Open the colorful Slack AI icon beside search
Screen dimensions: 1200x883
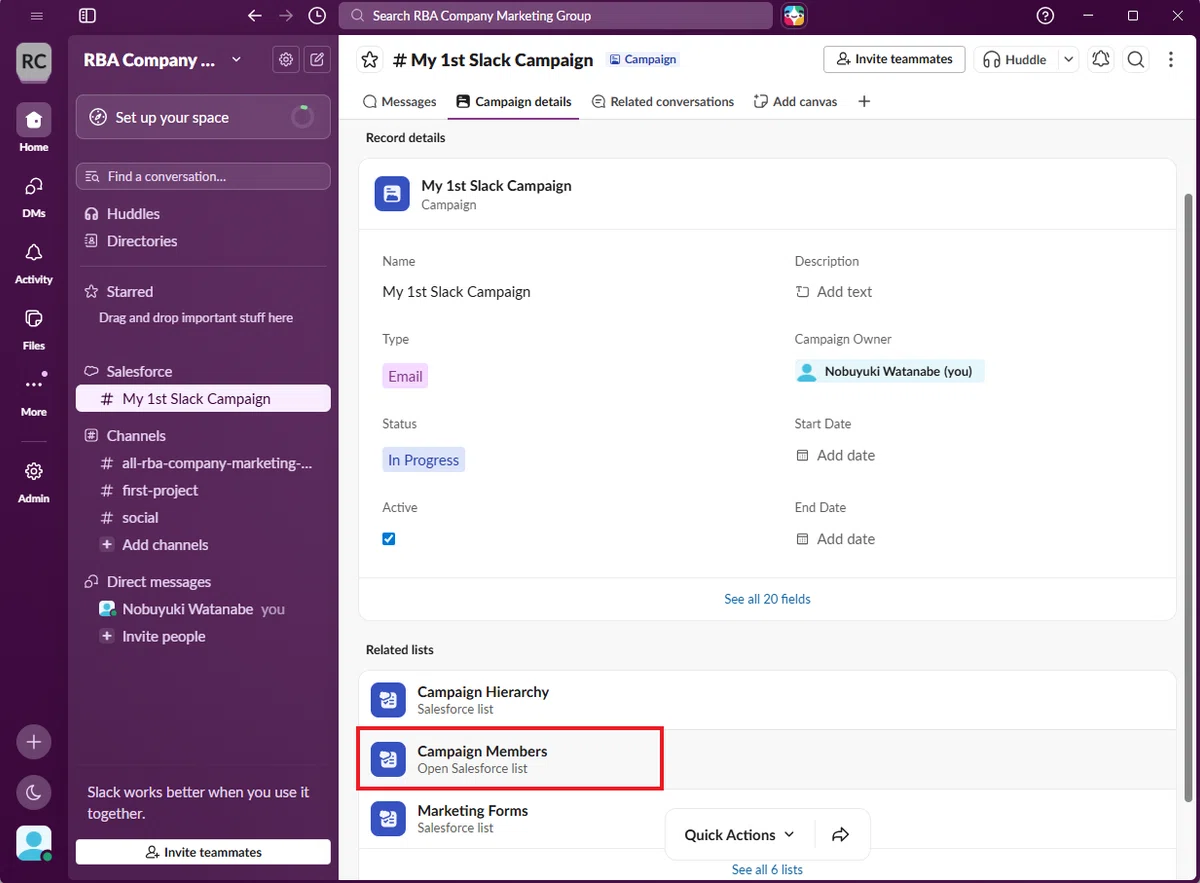coord(795,16)
